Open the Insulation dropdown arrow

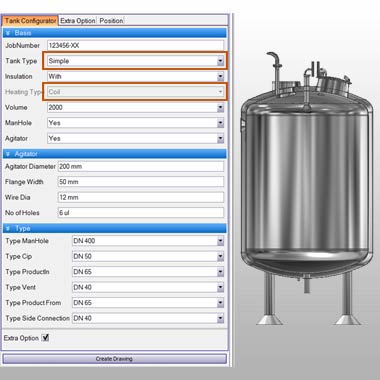220,77
